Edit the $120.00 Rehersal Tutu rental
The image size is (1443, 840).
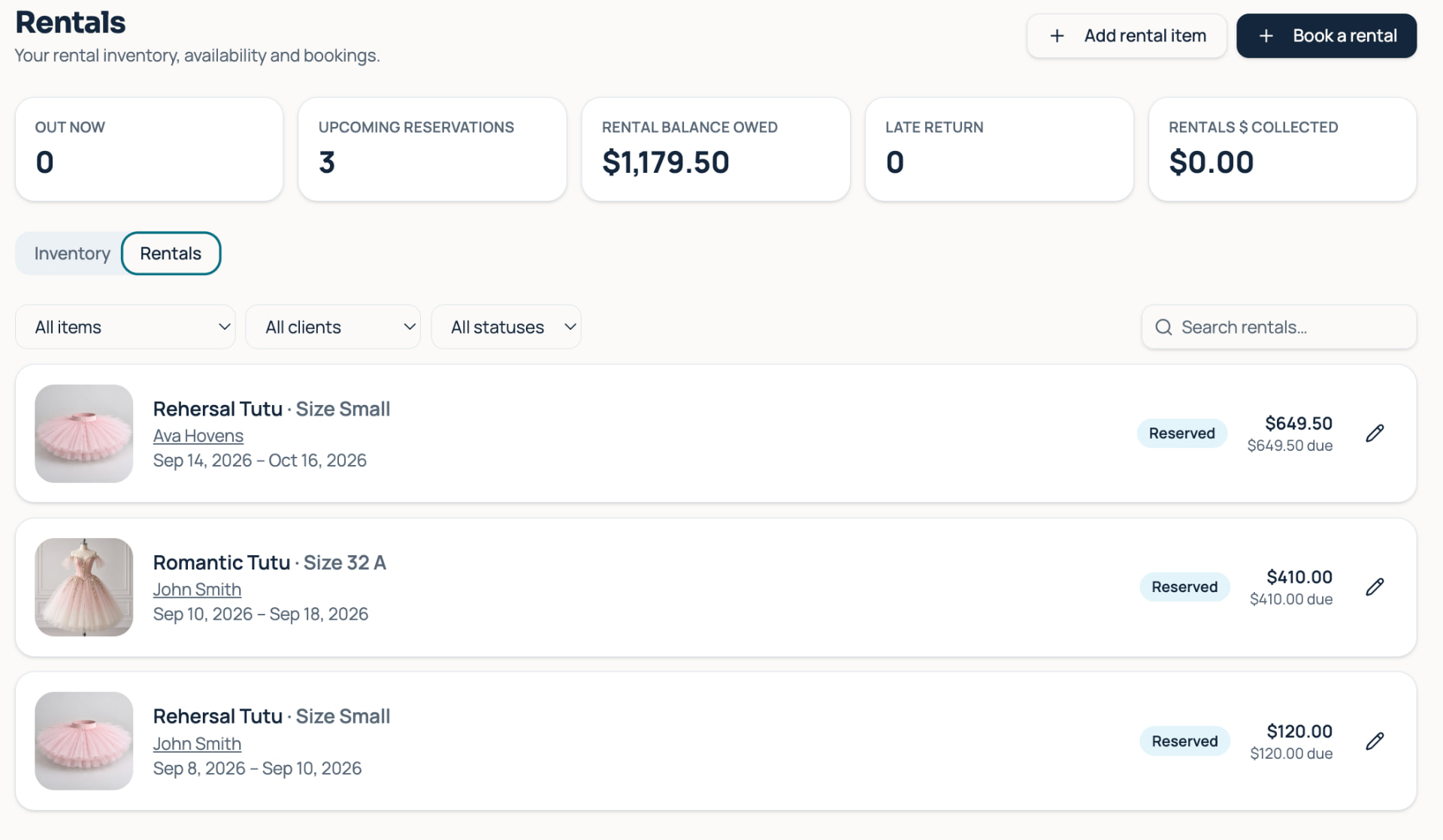[x=1375, y=741]
